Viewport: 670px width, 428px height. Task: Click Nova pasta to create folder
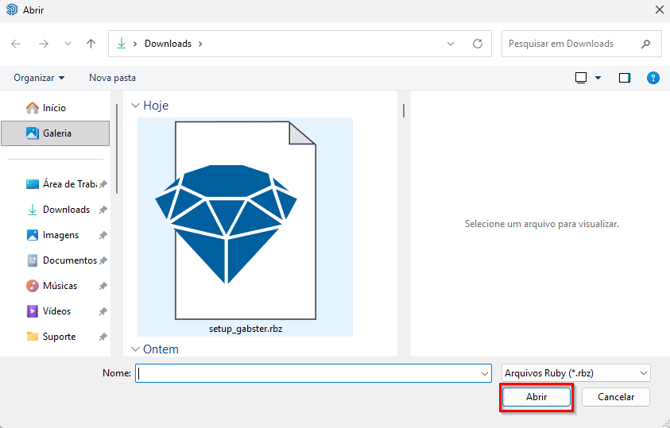112,77
